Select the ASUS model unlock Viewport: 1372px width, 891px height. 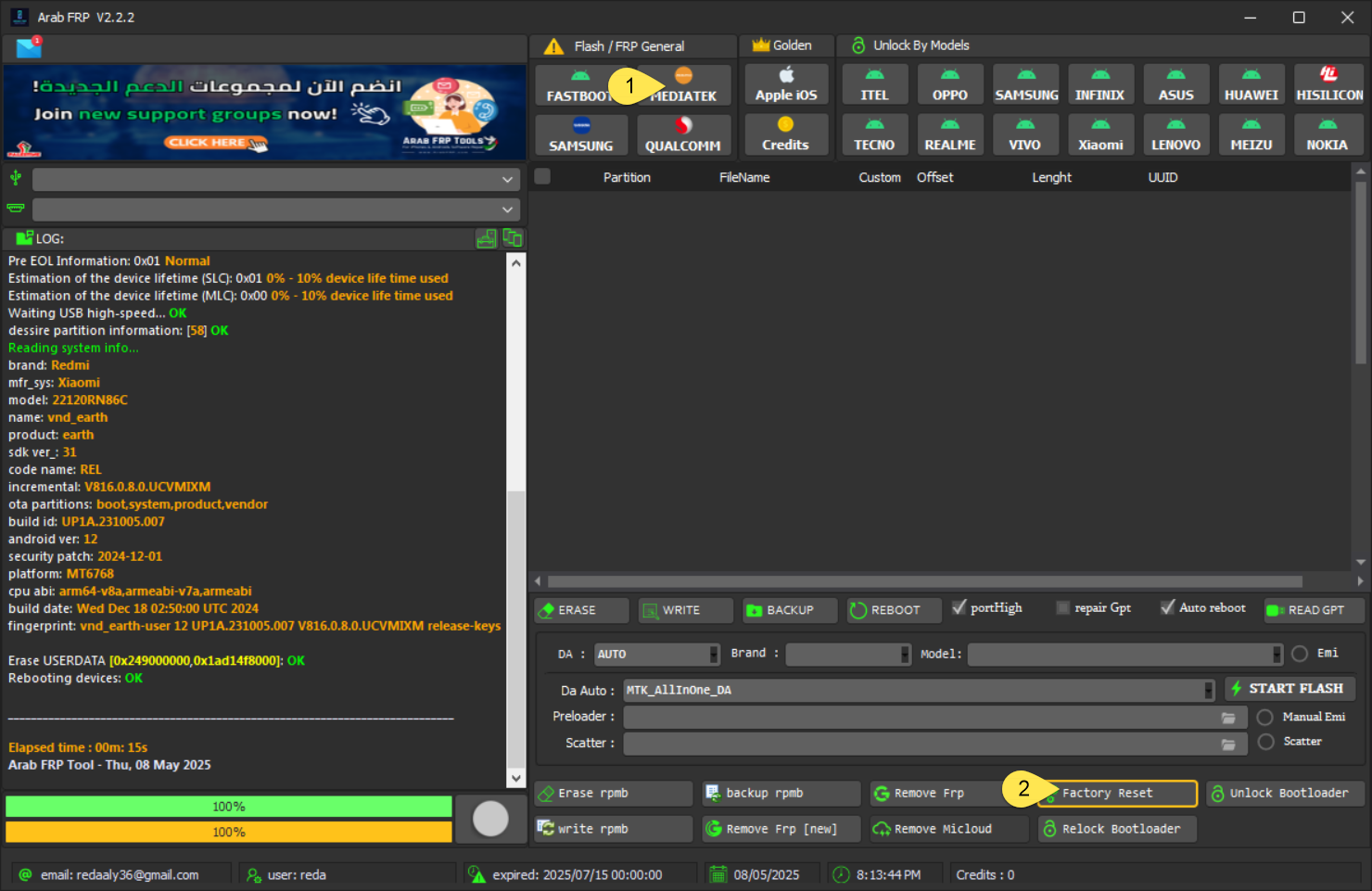(x=1176, y=84)
